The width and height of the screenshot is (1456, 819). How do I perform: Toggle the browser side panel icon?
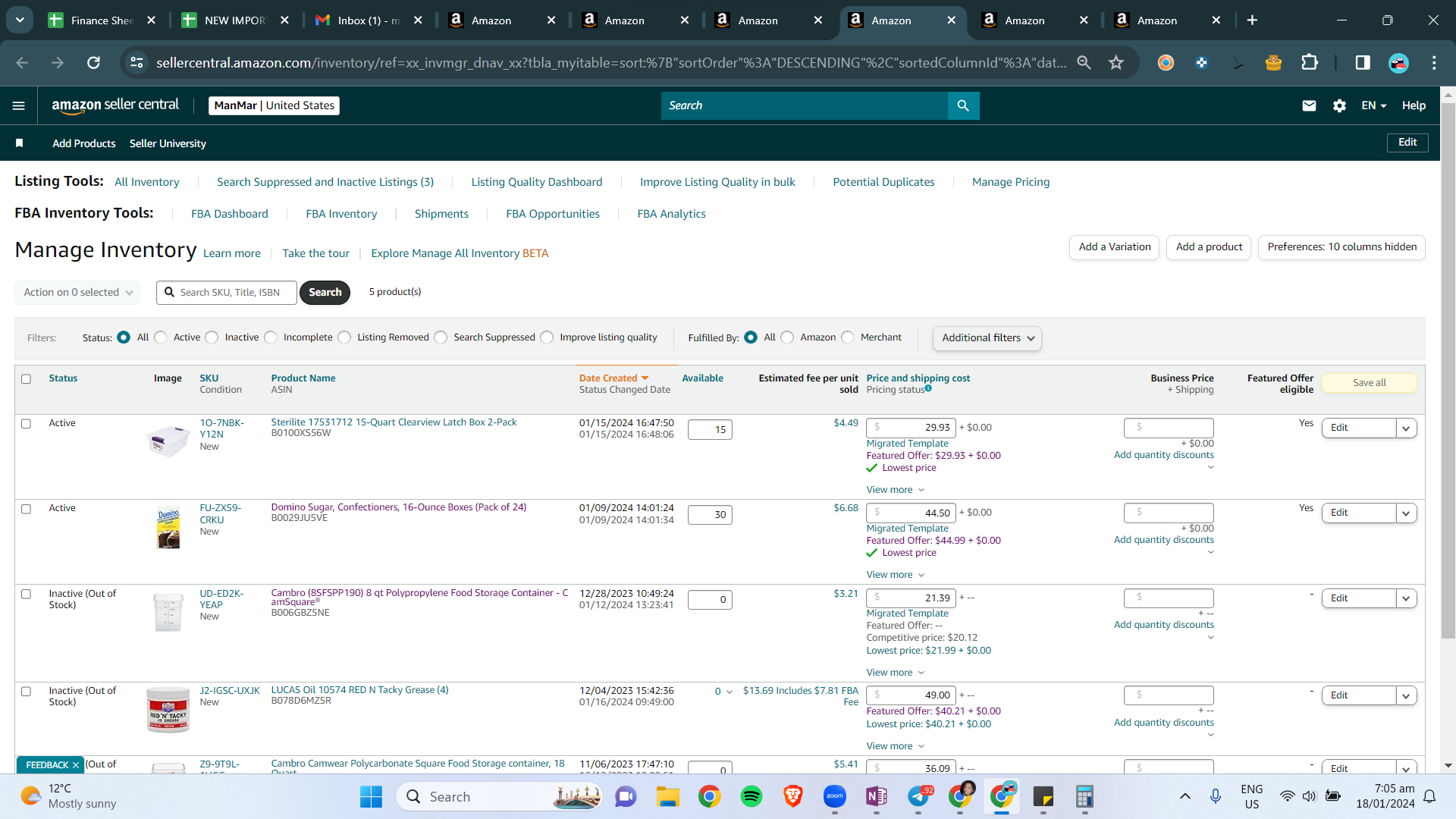[1363, 62]
